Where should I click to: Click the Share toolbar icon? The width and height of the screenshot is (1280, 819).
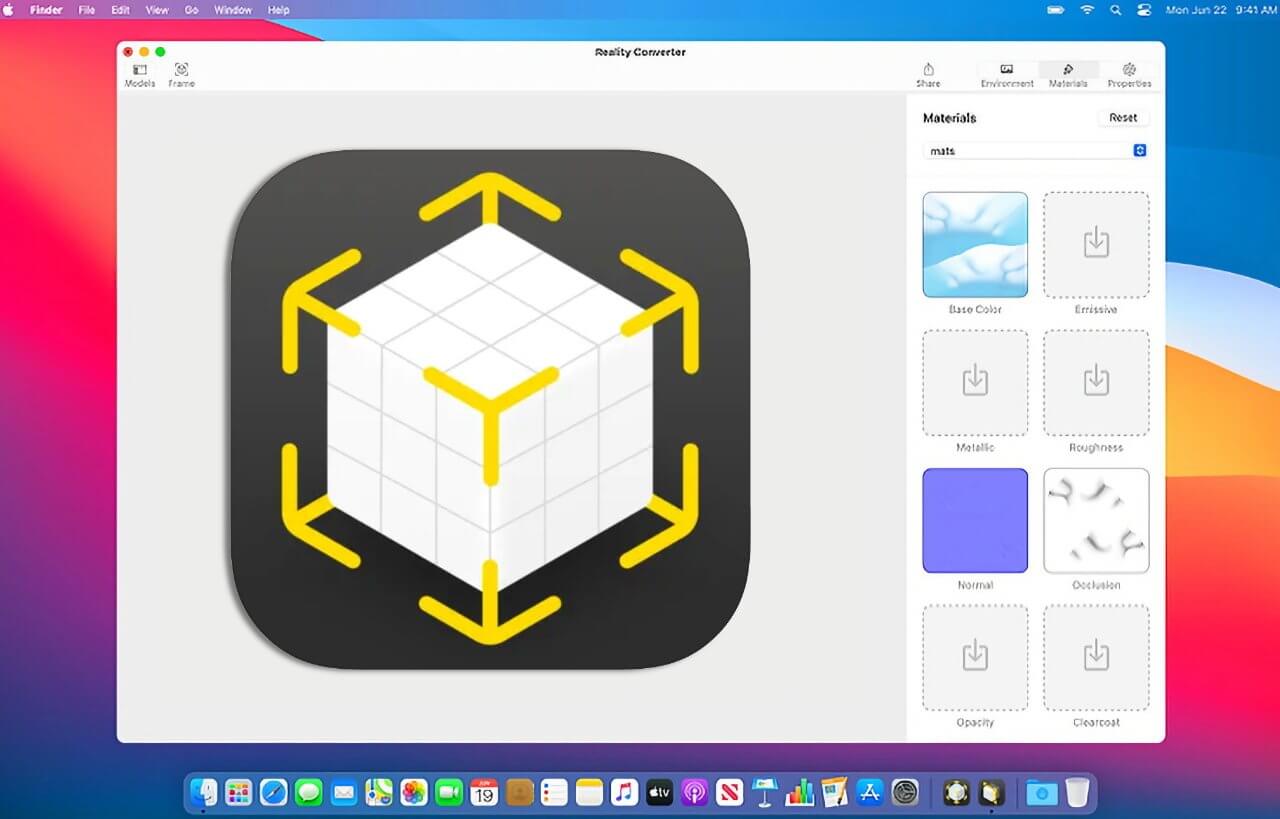pyautogui.click(x=928, y=75)
